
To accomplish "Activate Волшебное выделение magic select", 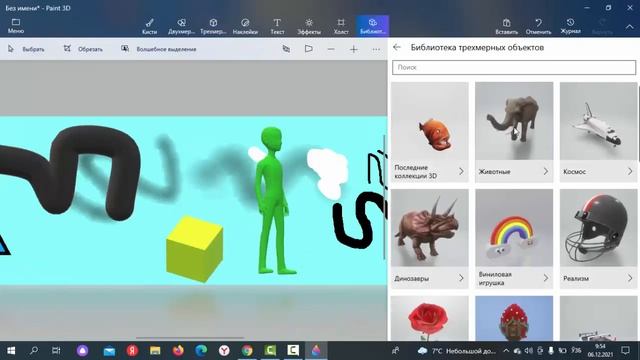I will point(158,49).
